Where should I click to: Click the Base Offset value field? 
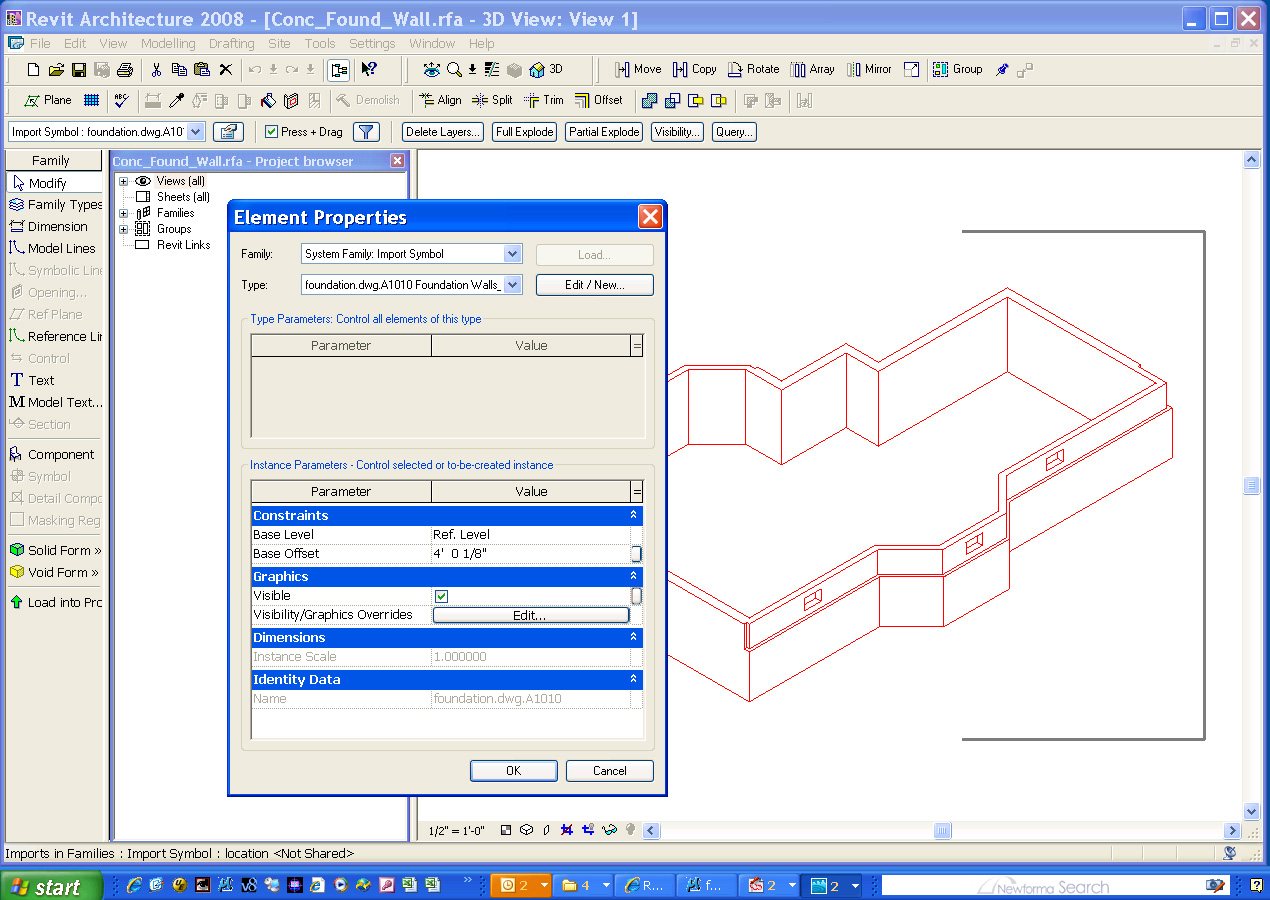530,554
